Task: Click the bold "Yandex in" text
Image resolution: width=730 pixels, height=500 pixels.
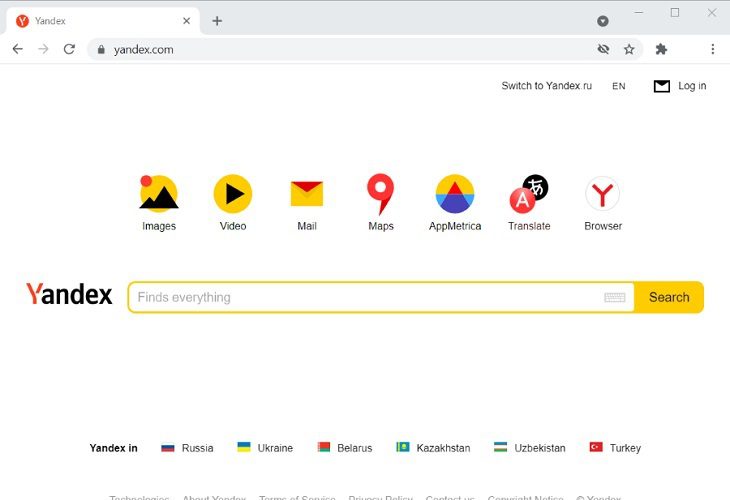Action: [x=113, y=448]
